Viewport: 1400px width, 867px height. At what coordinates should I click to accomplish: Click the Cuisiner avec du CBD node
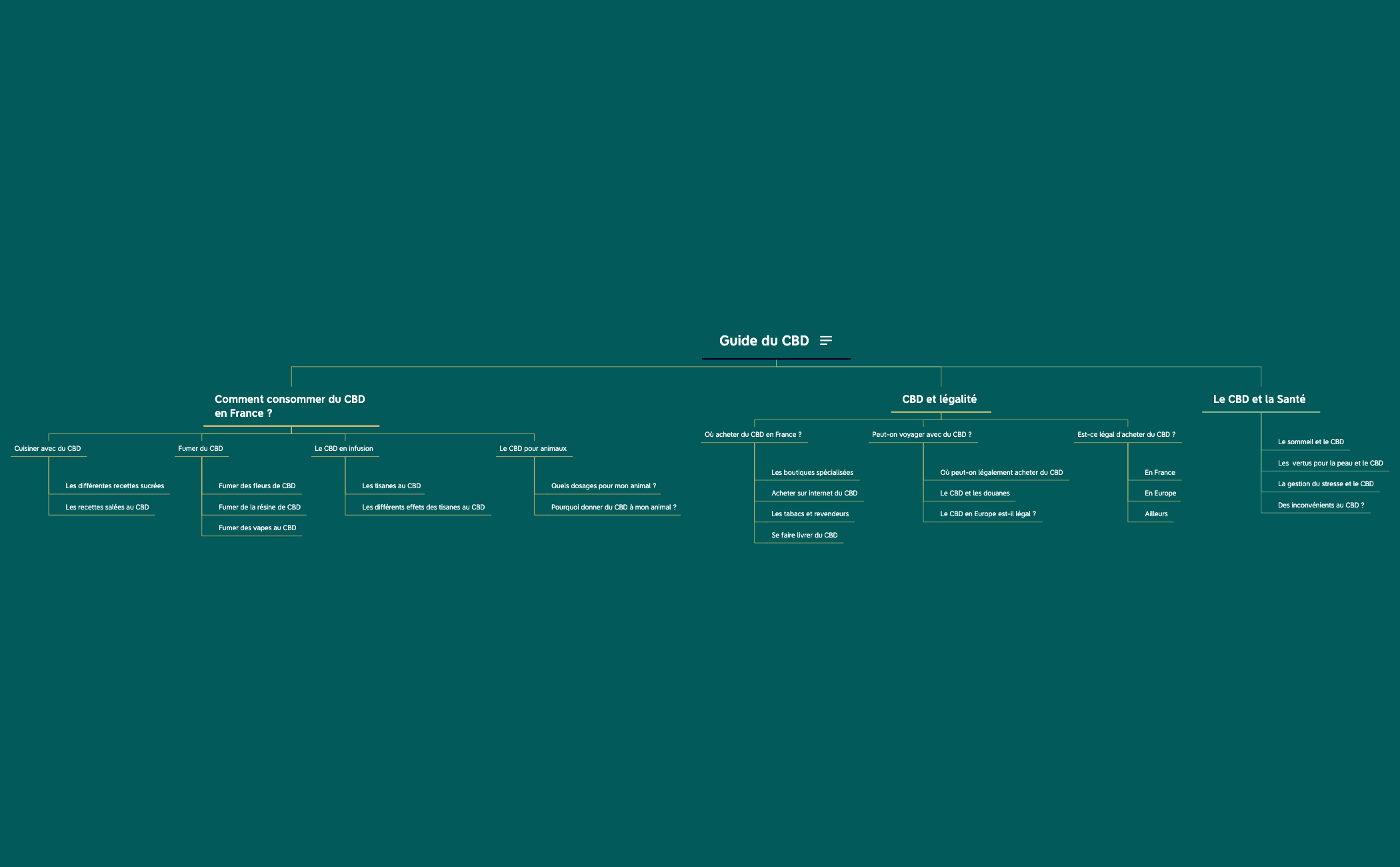coord(47,448)
